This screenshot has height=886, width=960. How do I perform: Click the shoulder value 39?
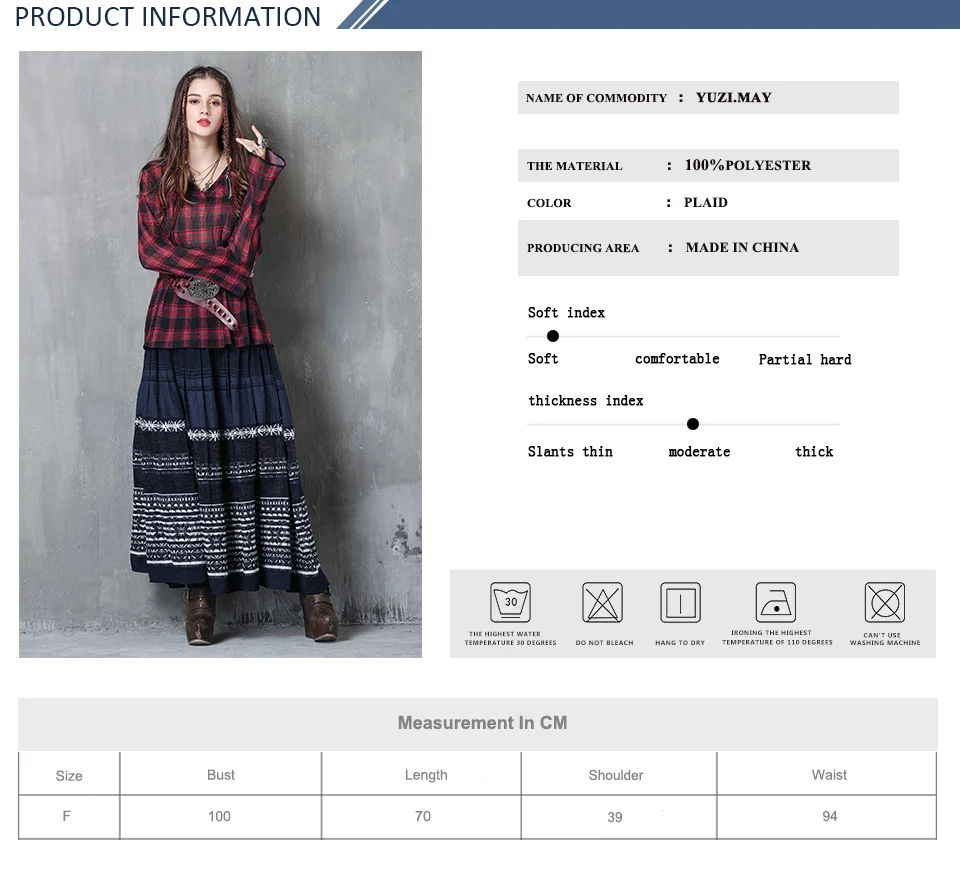point(615,817)
